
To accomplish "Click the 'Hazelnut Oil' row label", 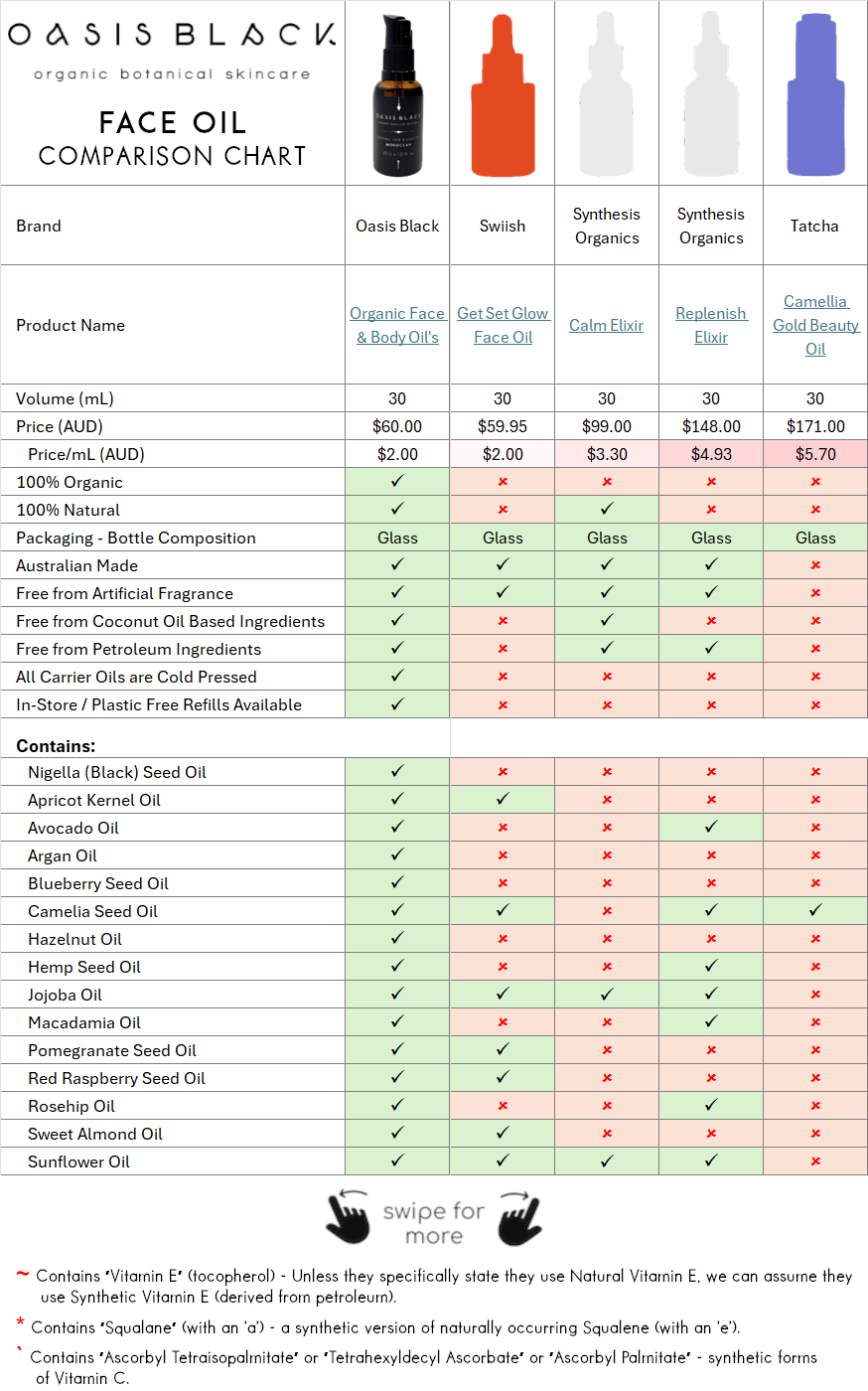I will coord(75,939).
